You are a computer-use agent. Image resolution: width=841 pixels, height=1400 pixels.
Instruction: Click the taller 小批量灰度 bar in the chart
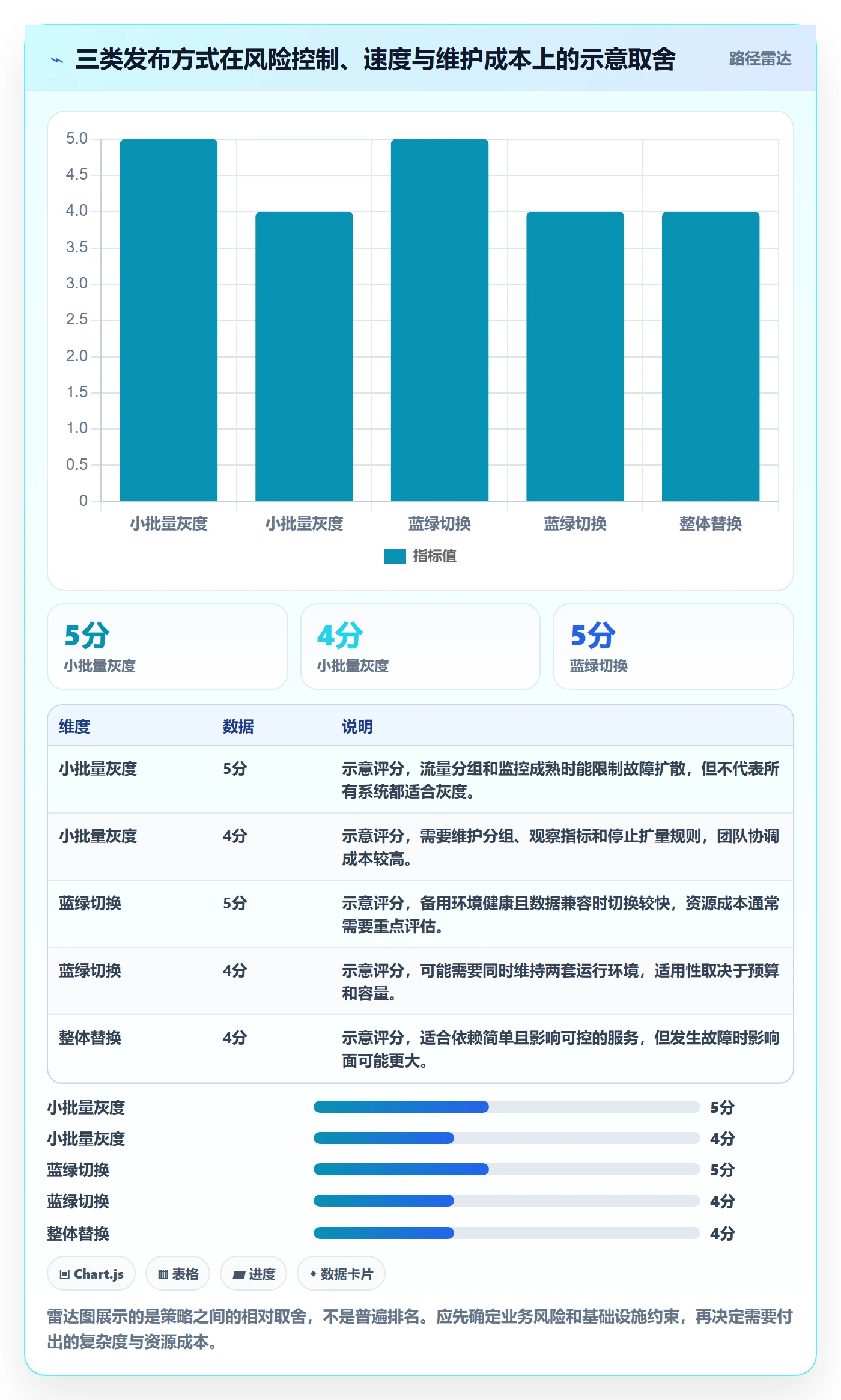tap(169, 320)
